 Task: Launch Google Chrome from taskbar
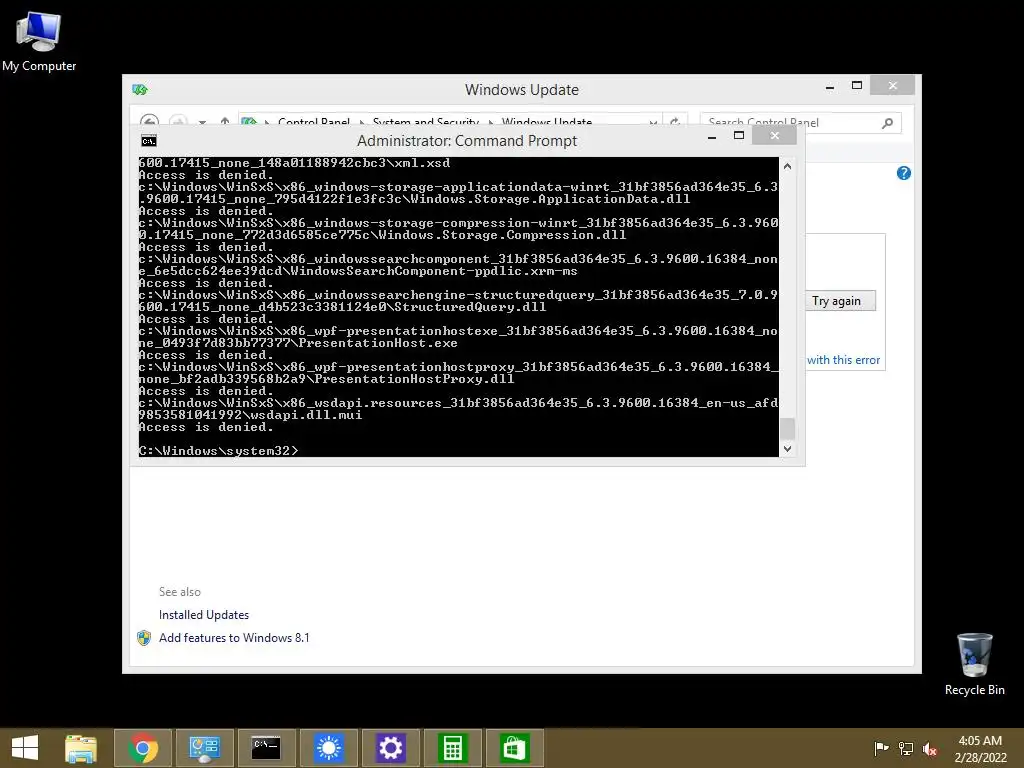[x=143, y=748]
